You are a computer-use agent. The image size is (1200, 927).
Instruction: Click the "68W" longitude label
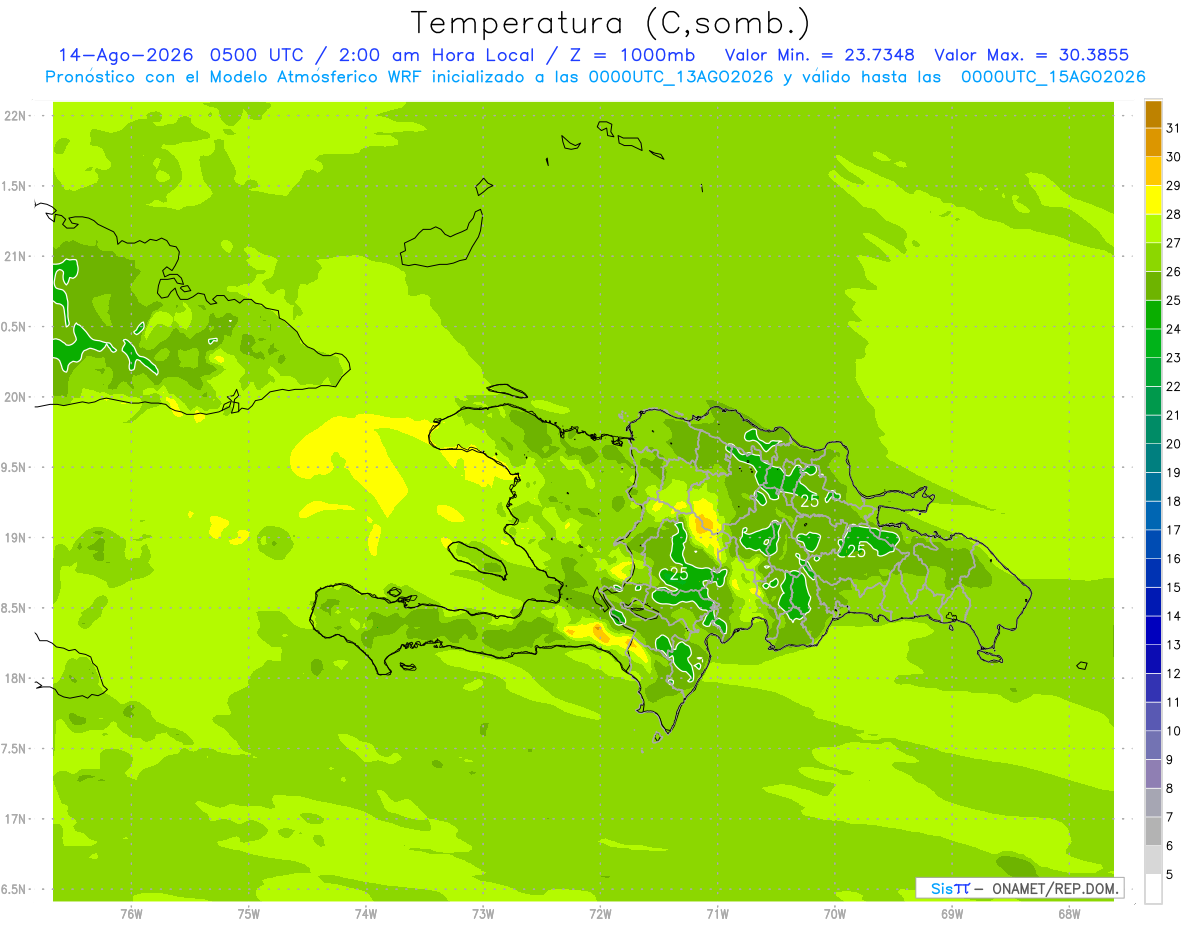click(1069, 915)
